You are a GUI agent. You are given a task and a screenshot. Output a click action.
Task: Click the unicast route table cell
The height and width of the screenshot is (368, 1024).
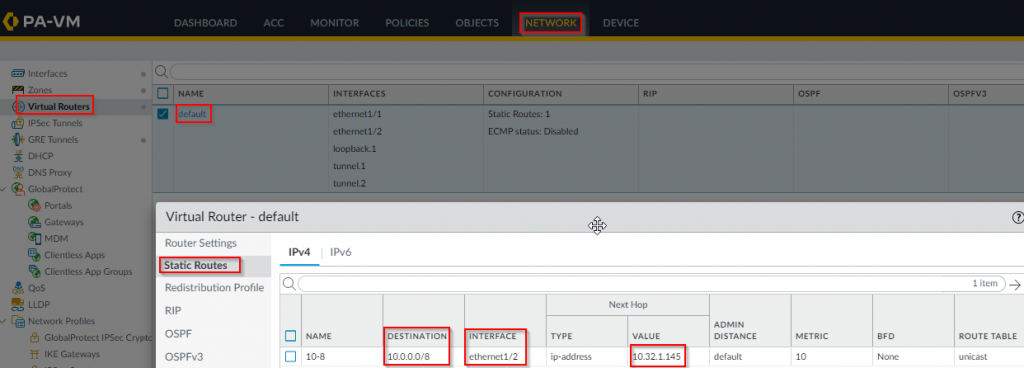point(973,357)
